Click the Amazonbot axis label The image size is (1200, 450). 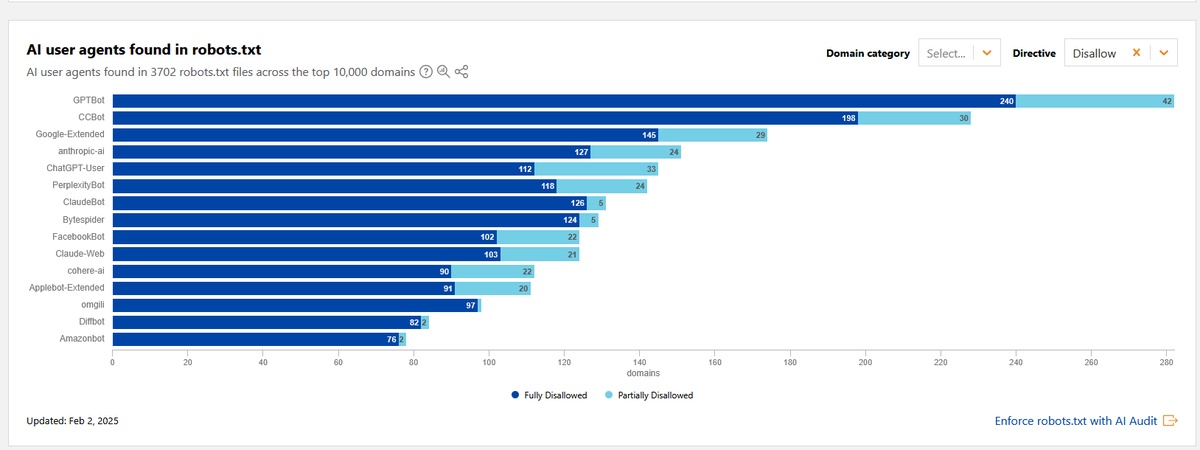click(82, 338)
